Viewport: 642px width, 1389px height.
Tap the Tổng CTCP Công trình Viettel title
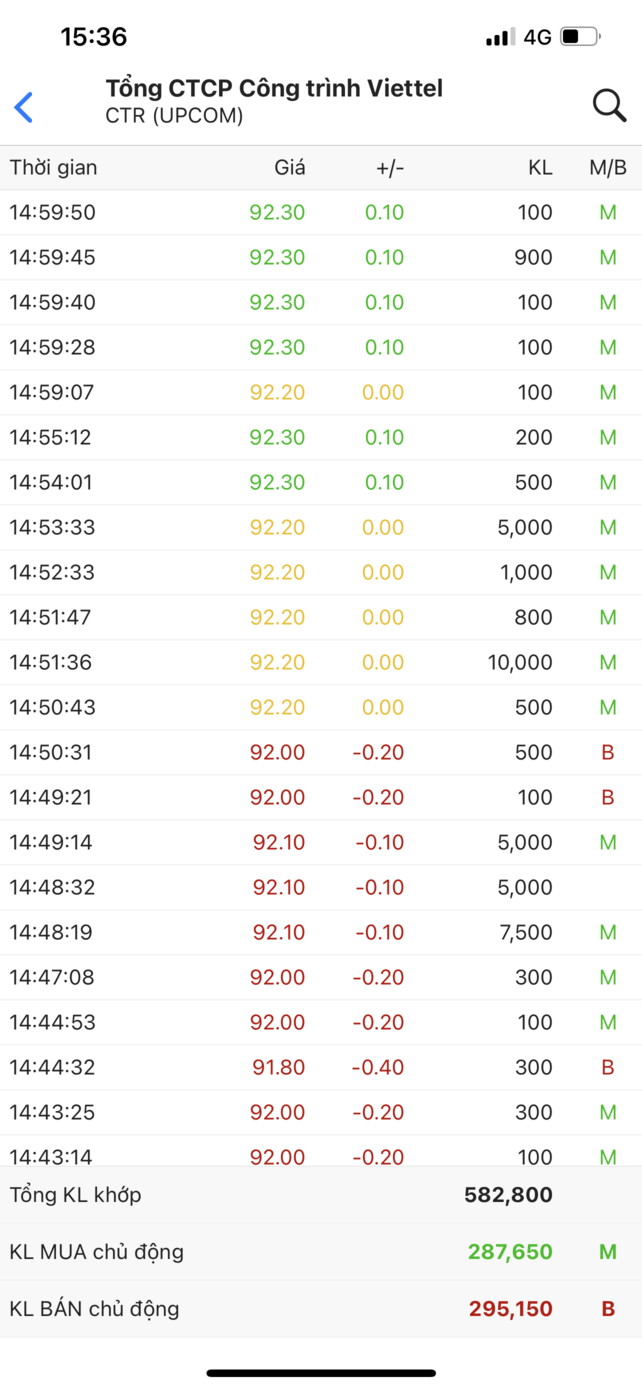click(x=274, y=89)
